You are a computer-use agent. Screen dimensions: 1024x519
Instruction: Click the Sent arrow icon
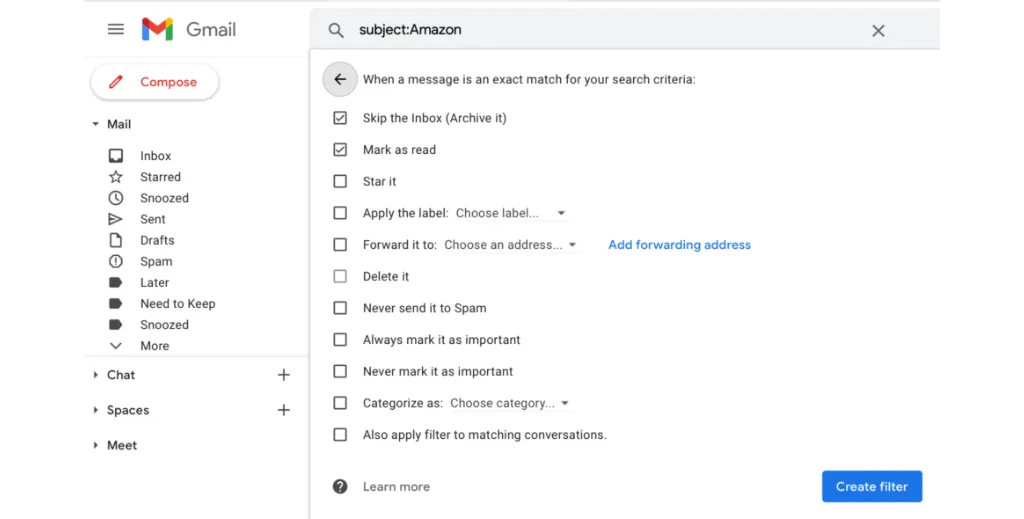pyautogui.click(x=116, y=219)
